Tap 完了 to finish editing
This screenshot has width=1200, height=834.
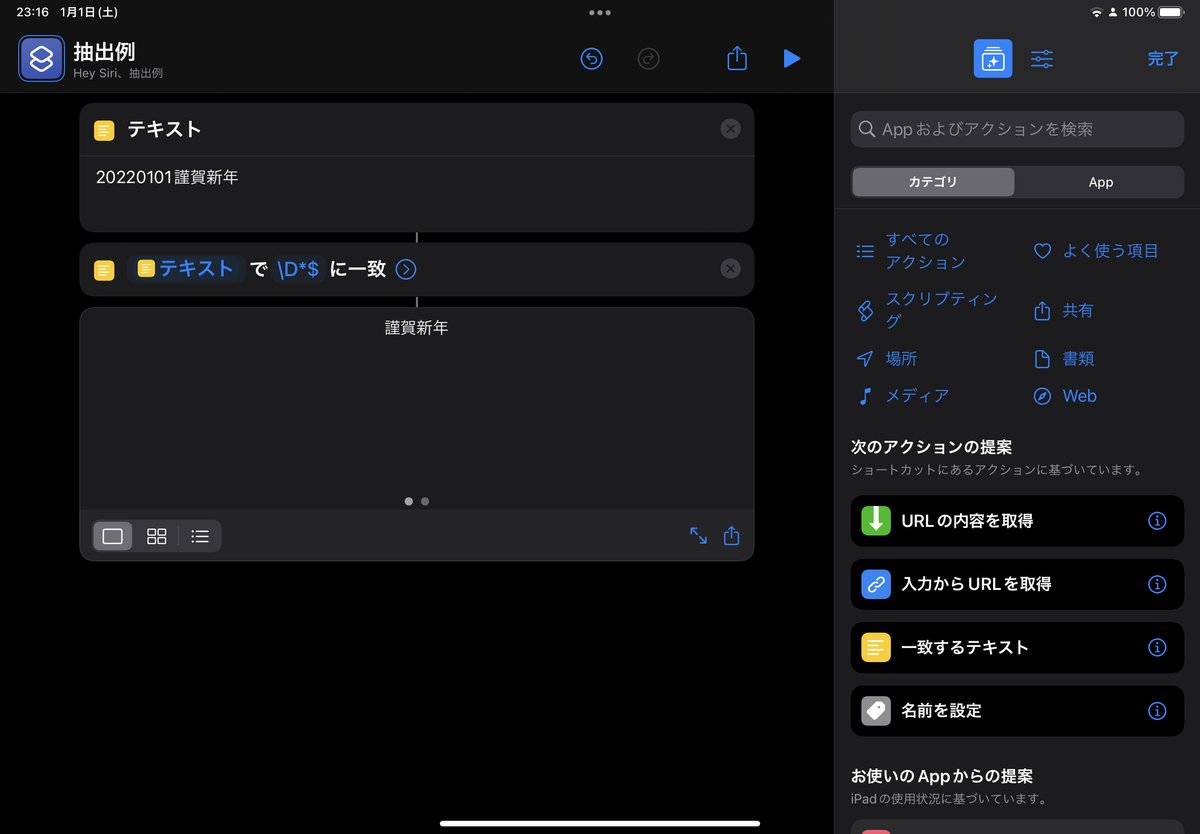click(1162, 59)
